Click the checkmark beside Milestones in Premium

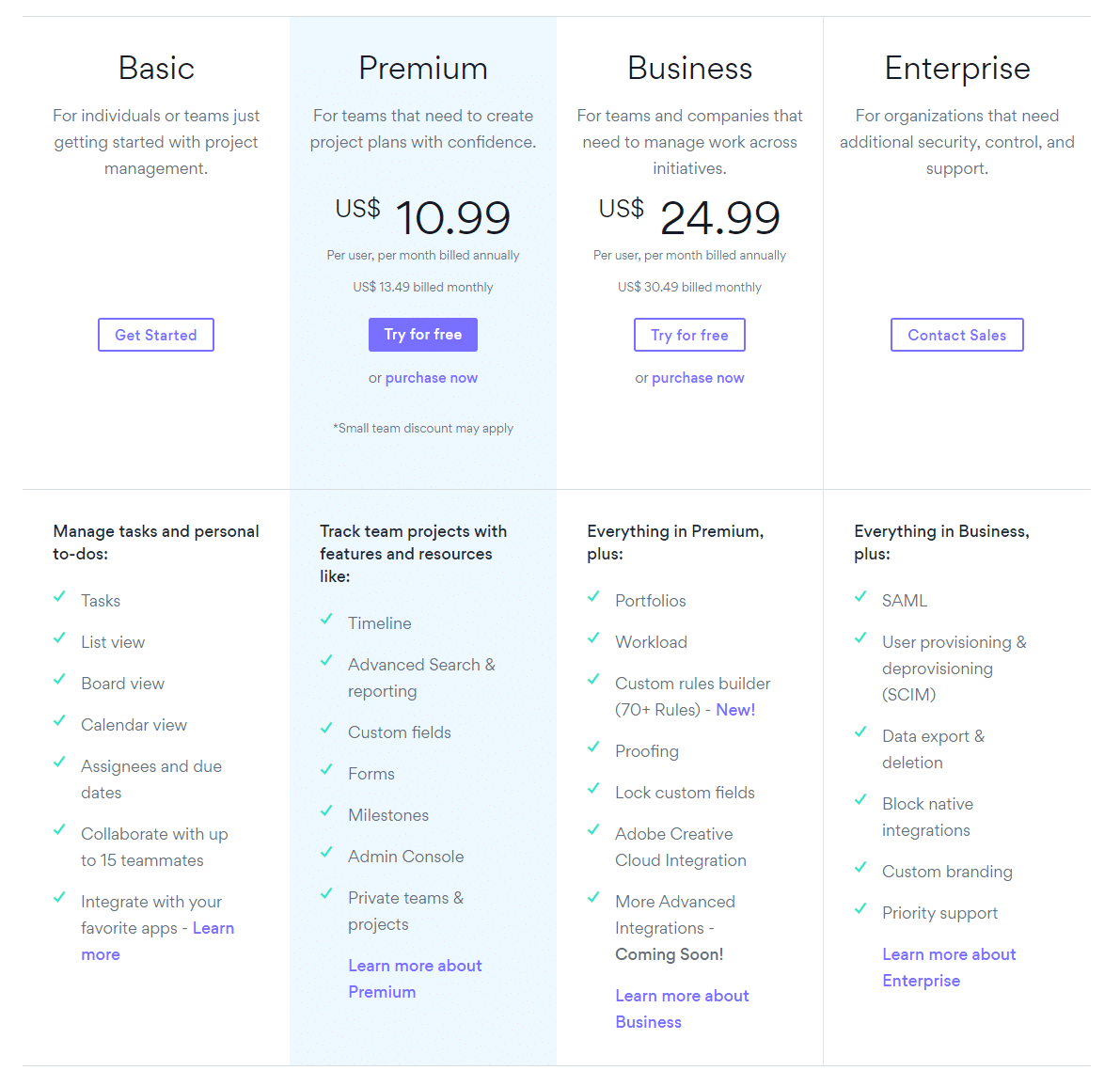point(326,811)
